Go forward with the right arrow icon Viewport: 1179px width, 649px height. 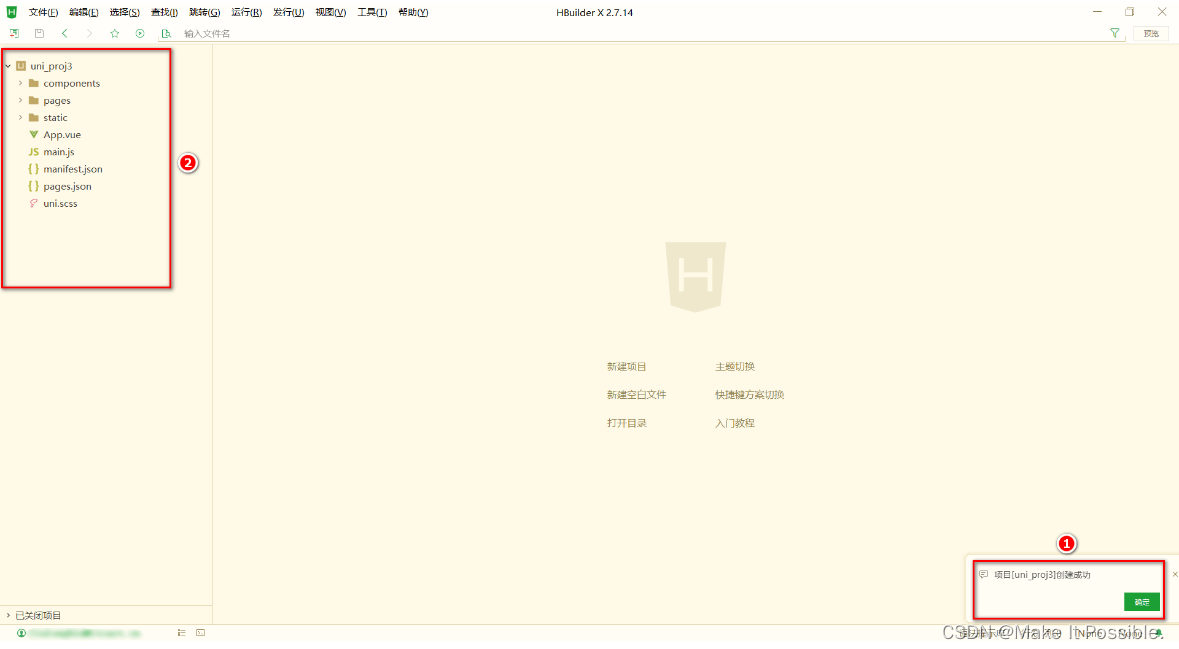coord(89,33)
